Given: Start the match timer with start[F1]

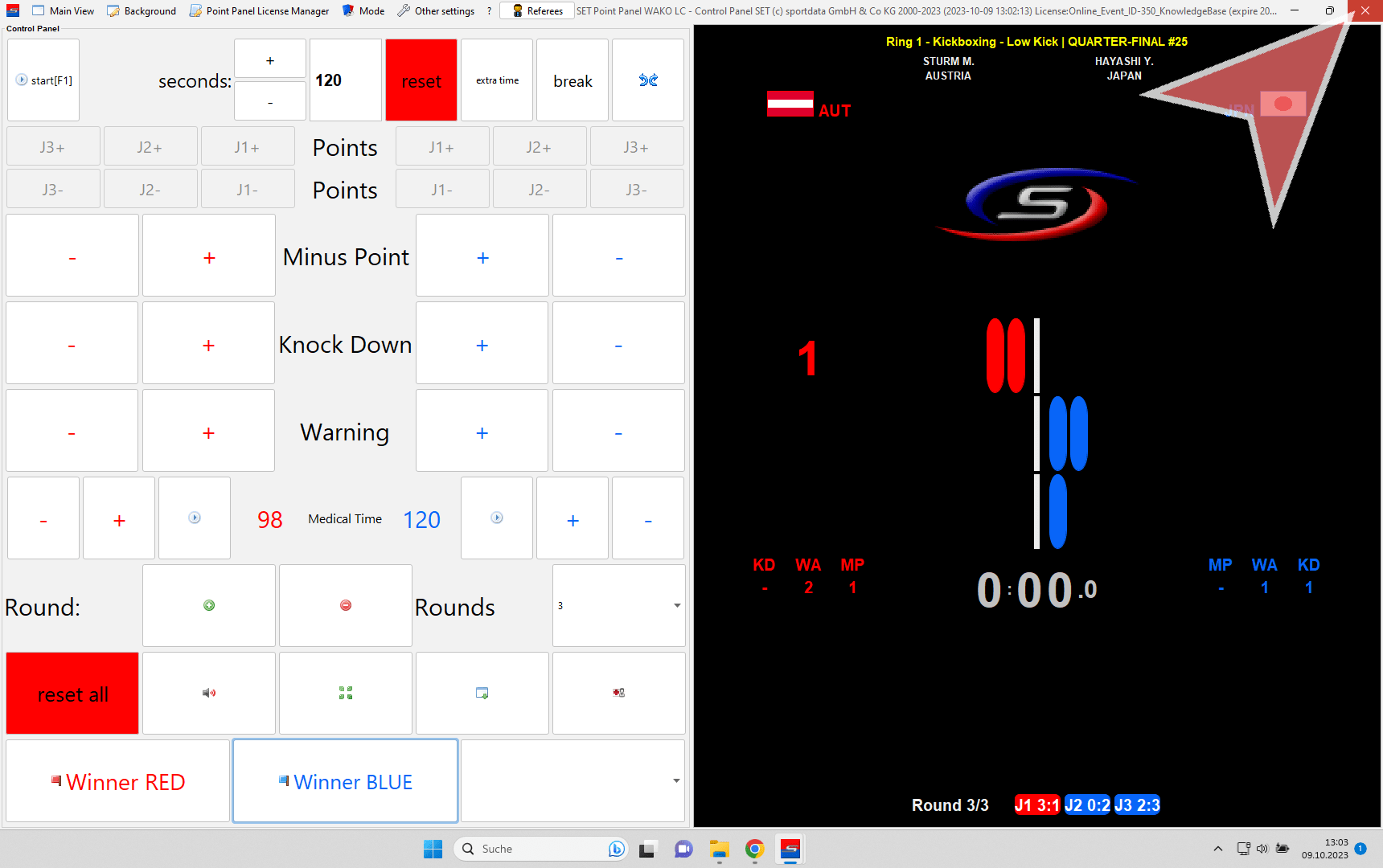Looking at the screenshot, I should click(43, 80).
